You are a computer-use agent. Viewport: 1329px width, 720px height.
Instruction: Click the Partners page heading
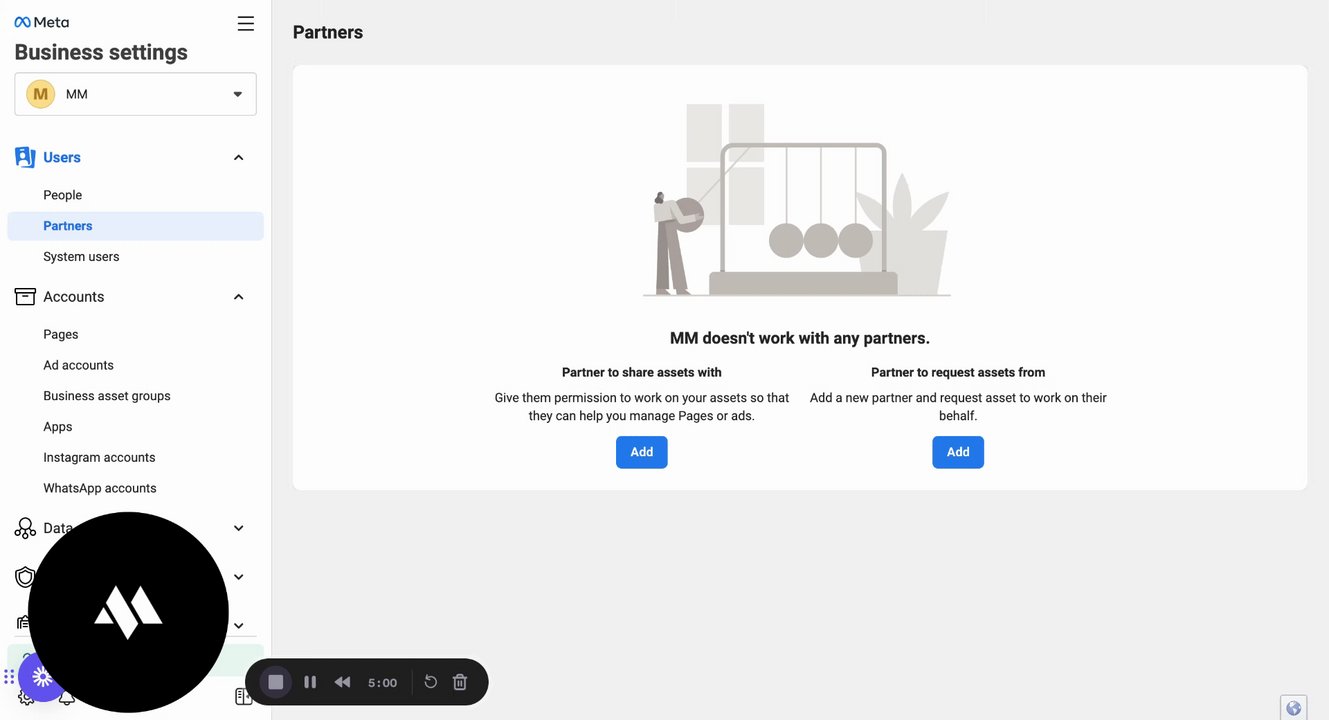click(x=328, y=32)
